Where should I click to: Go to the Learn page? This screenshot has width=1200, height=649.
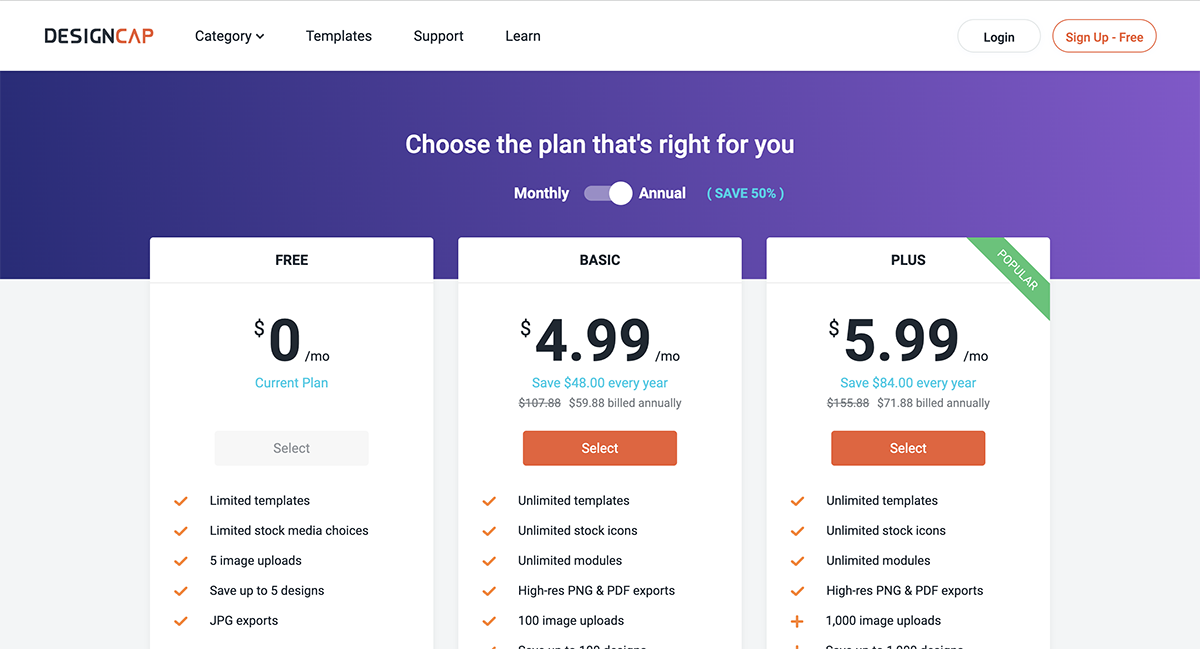(x=523, y=36)
